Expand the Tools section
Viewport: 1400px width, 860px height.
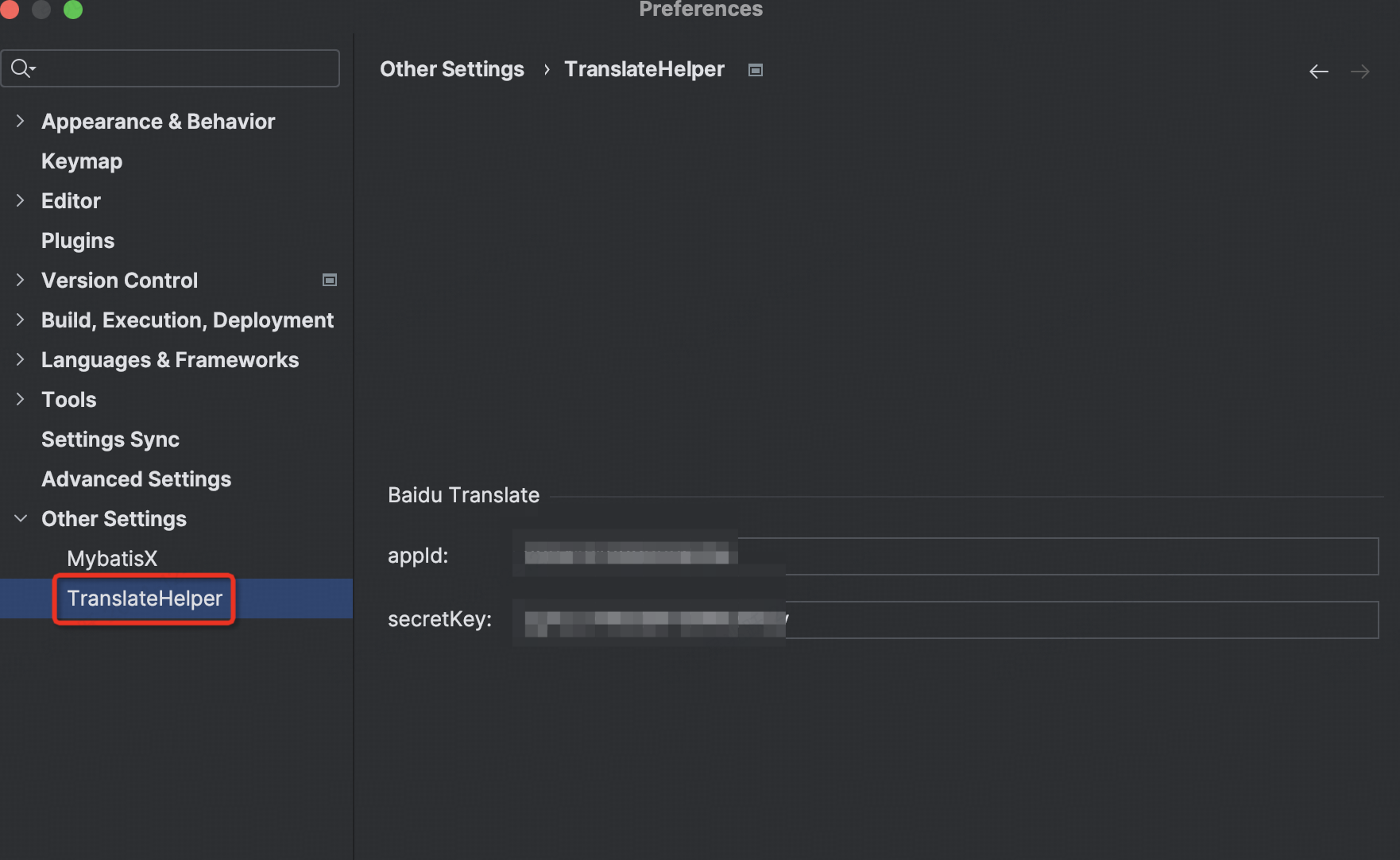[x=21, y=399]
